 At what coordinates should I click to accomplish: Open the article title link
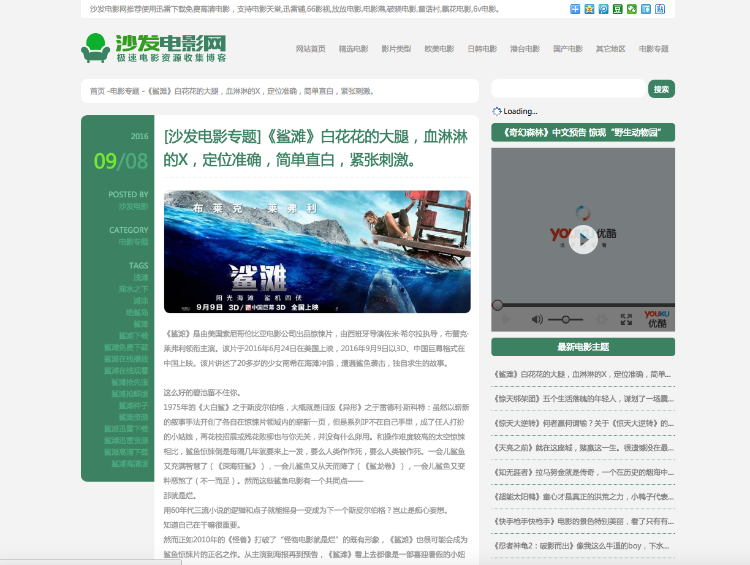pos(316,148)
